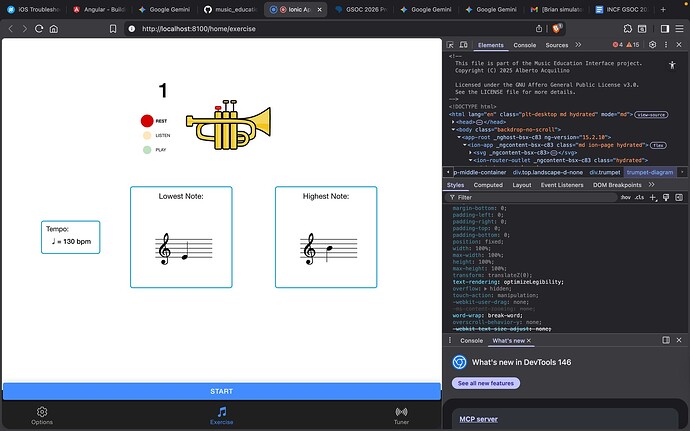Toggle the .cls class editor

tap(640, 197)
